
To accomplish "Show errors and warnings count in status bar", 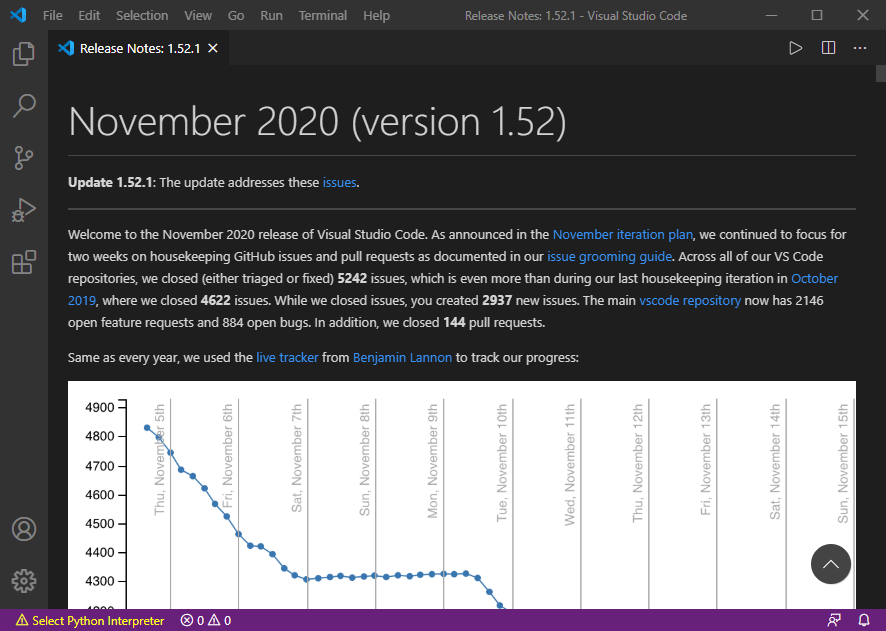I will pos(206,620).
